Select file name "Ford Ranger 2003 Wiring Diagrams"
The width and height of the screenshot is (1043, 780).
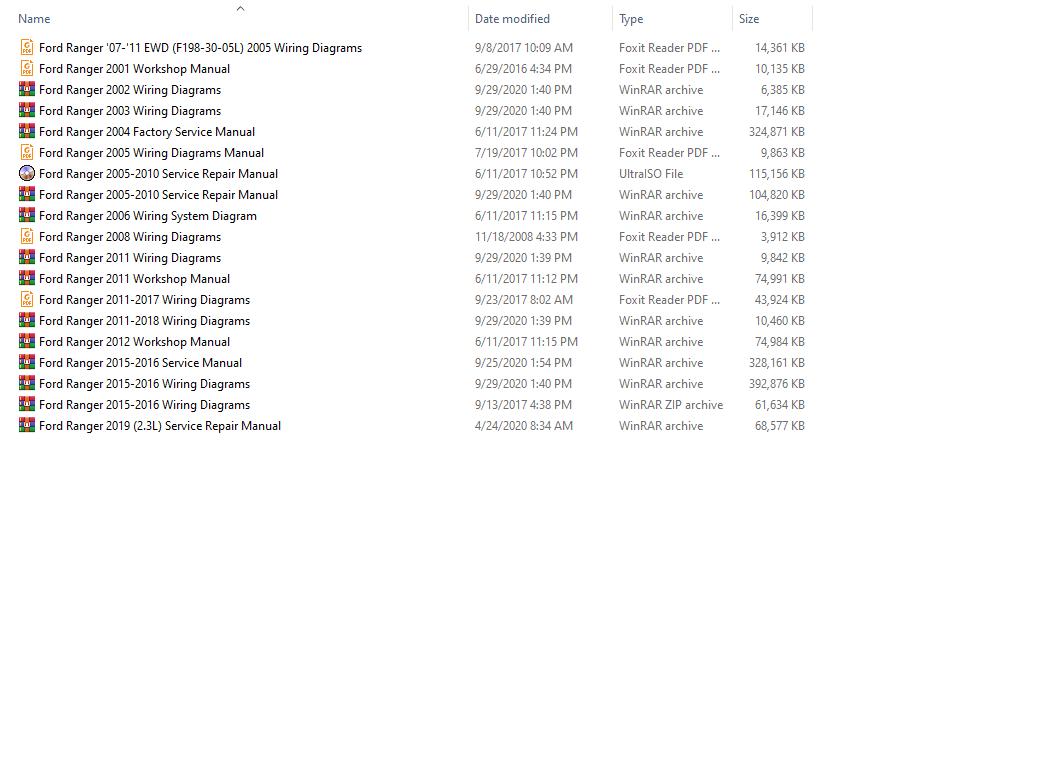[130, 110]
